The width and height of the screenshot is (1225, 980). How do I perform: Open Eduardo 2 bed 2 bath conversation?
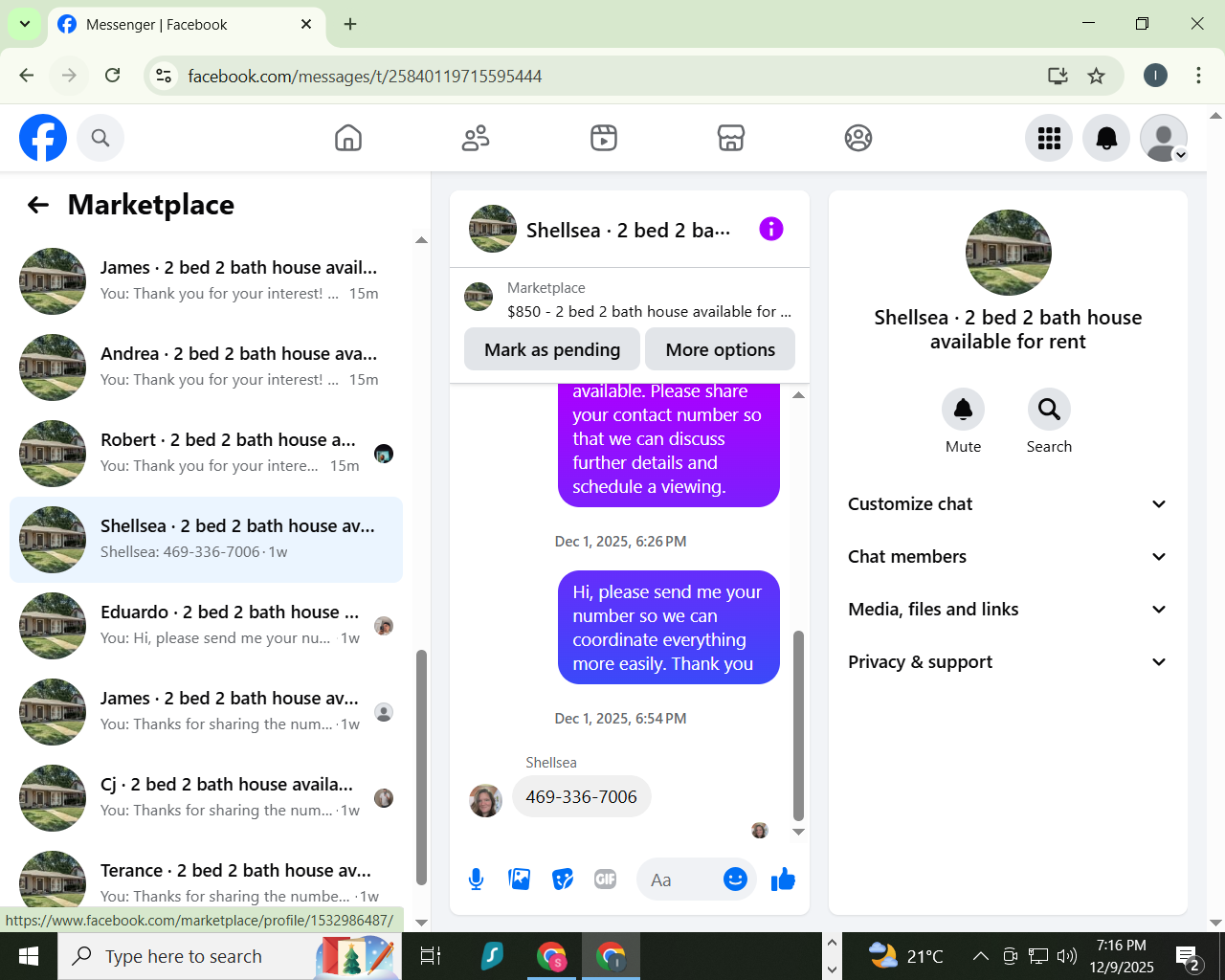[x=206, y=626]
